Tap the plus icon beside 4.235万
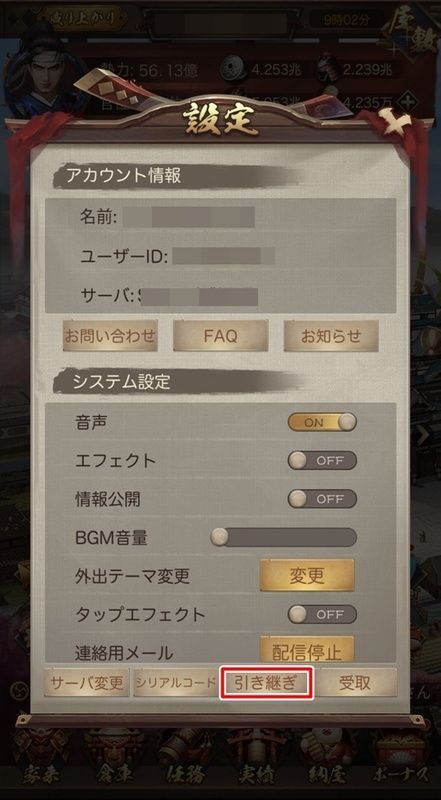441x800 pixels. point(407,101)
